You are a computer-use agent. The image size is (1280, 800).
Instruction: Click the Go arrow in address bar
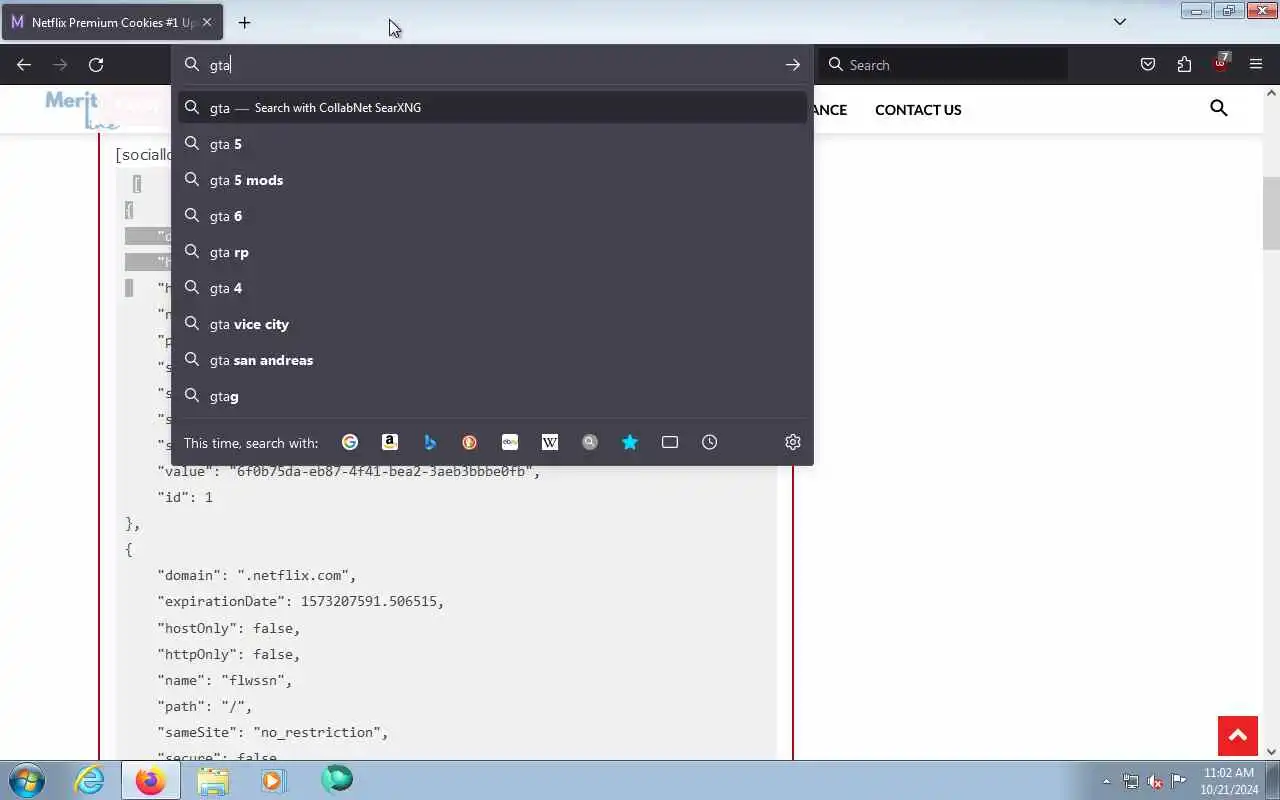tap(792, 65)
